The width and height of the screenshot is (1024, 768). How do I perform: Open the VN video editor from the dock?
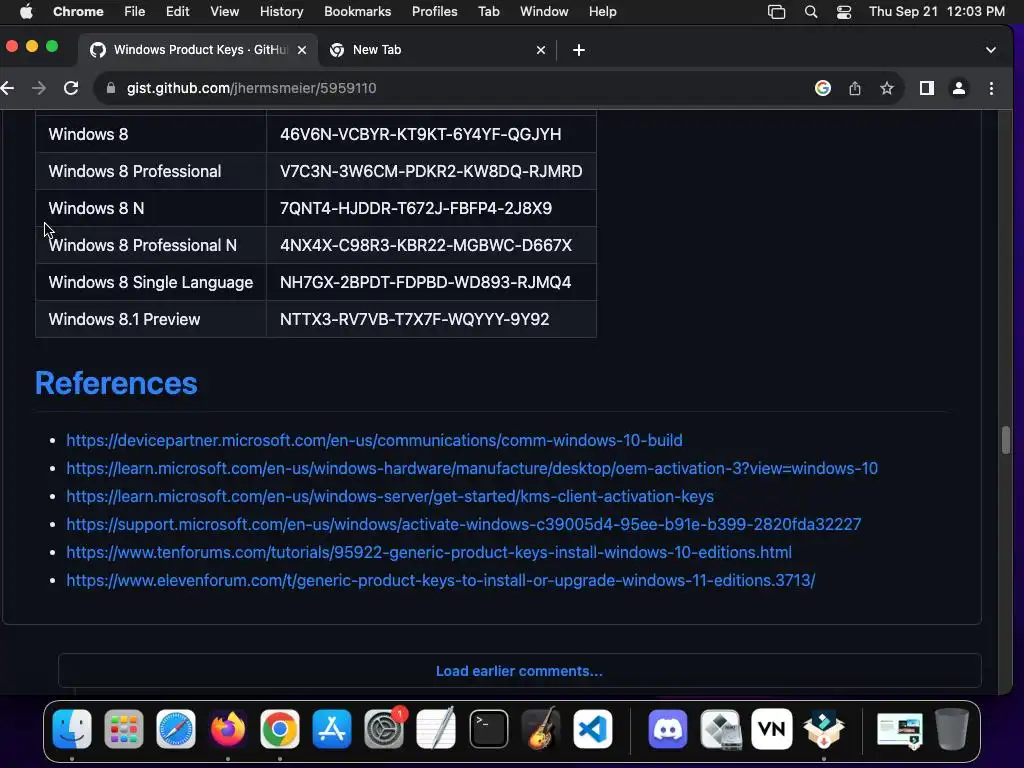point(772,729)
